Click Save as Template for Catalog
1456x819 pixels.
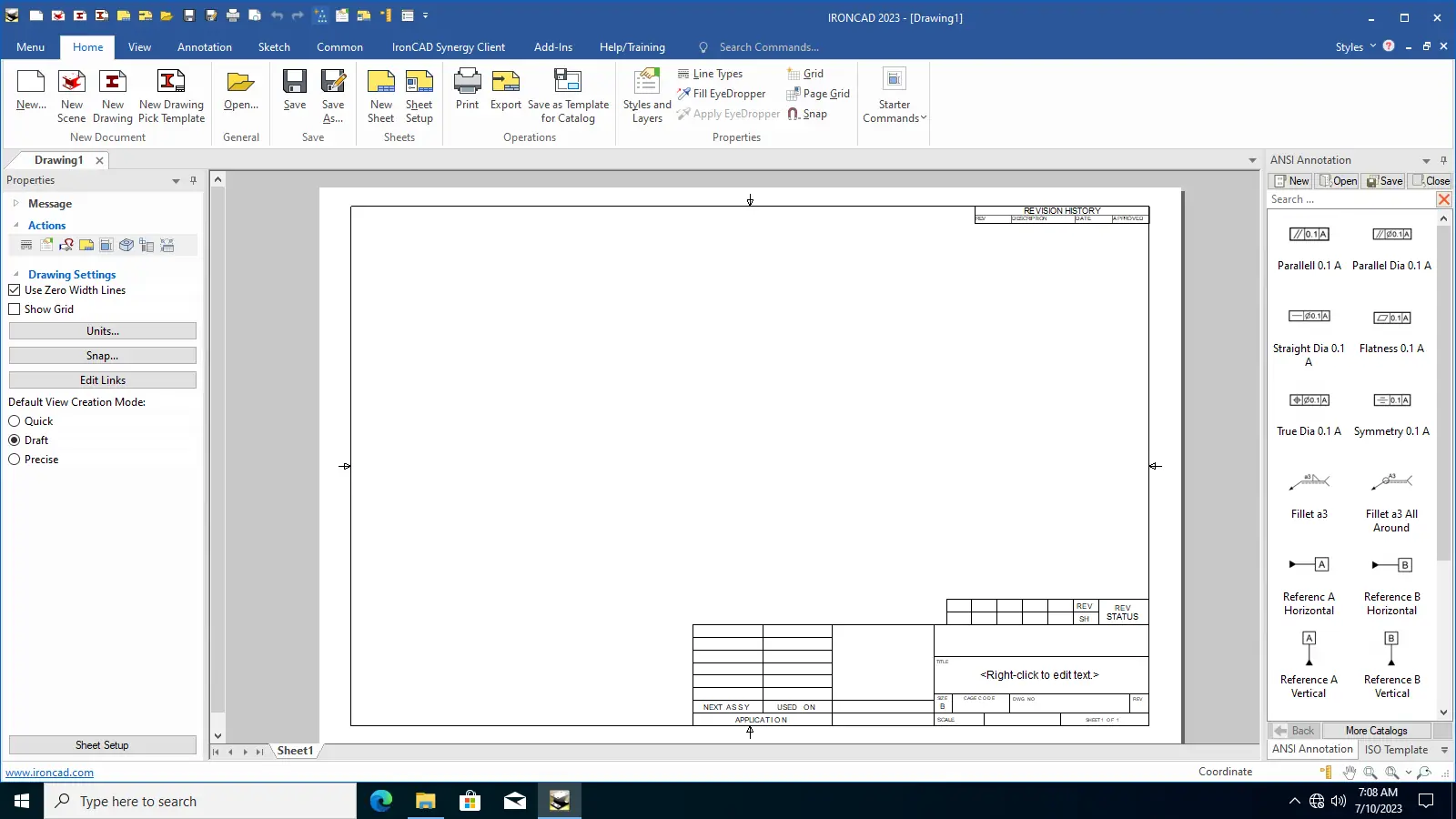pyautogui.click(x=568, y=96)
